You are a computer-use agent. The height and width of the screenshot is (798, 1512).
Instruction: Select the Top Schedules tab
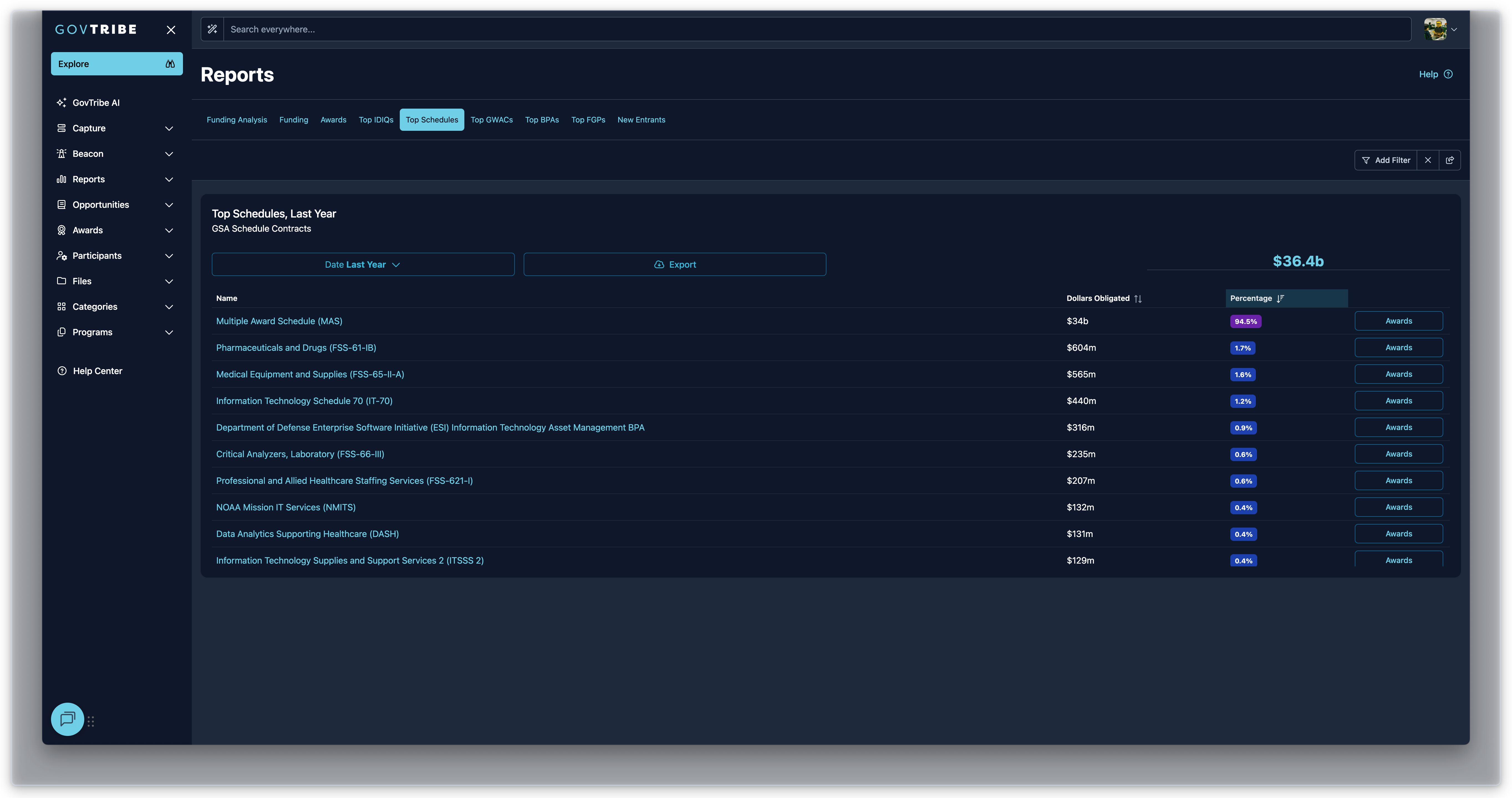(432, 120)
